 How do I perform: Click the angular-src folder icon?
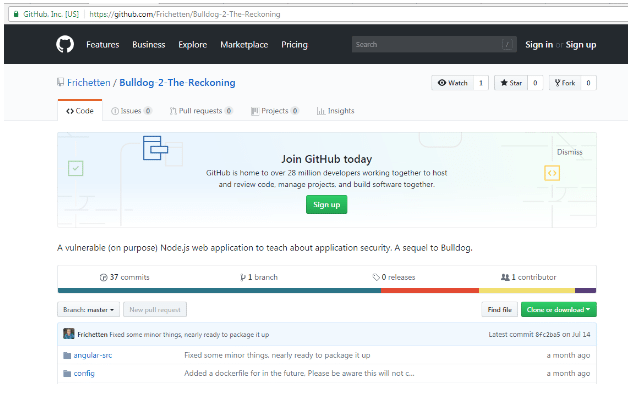point(67,355)
